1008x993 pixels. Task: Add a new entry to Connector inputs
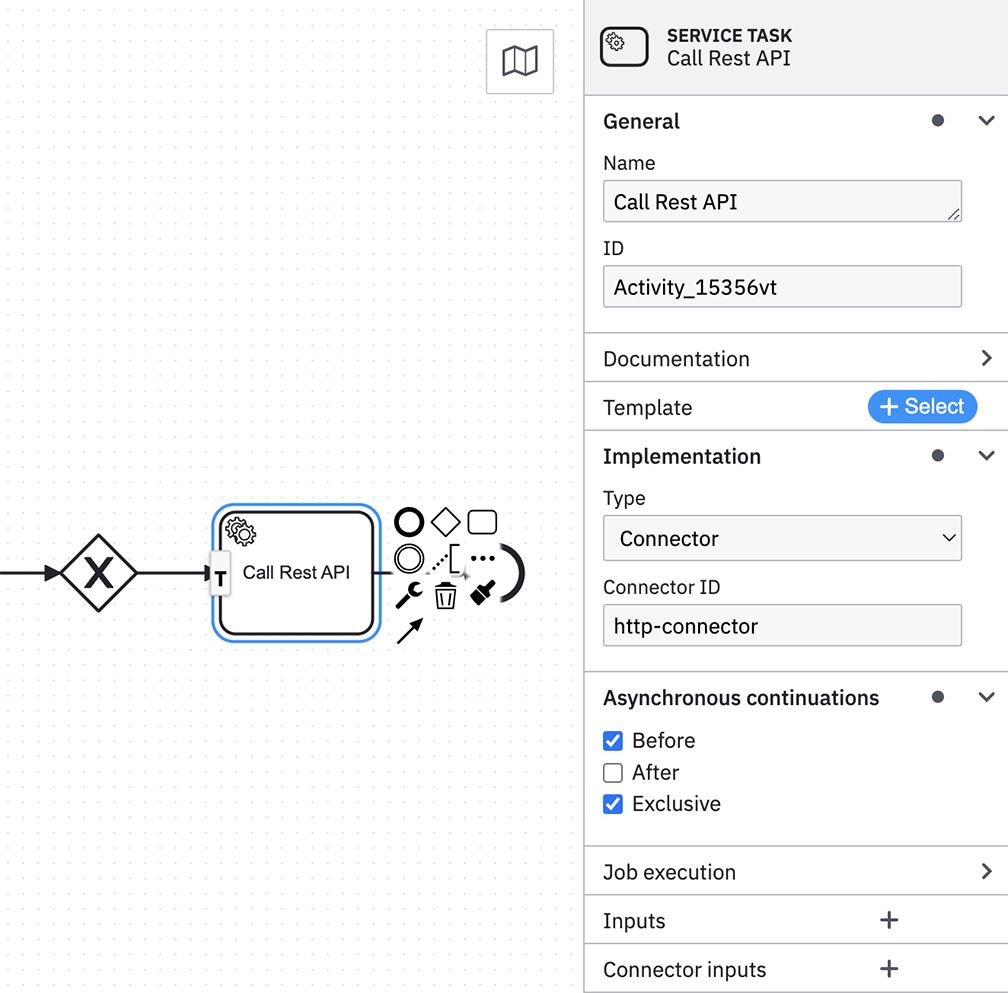point(888,969)
